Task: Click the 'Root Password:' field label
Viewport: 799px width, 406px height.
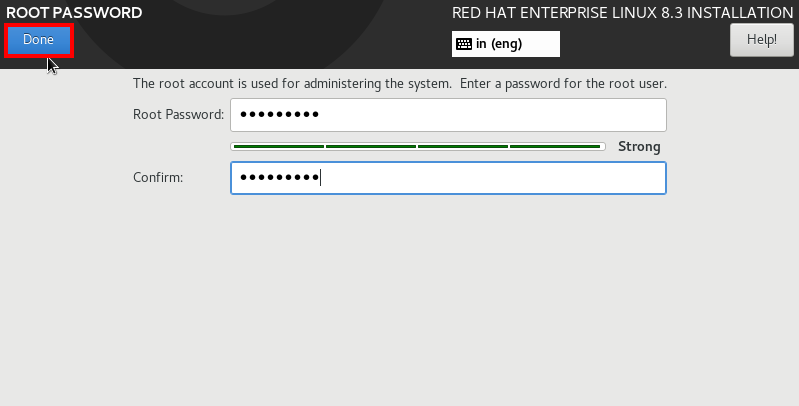Action: (x=178, y=115)
